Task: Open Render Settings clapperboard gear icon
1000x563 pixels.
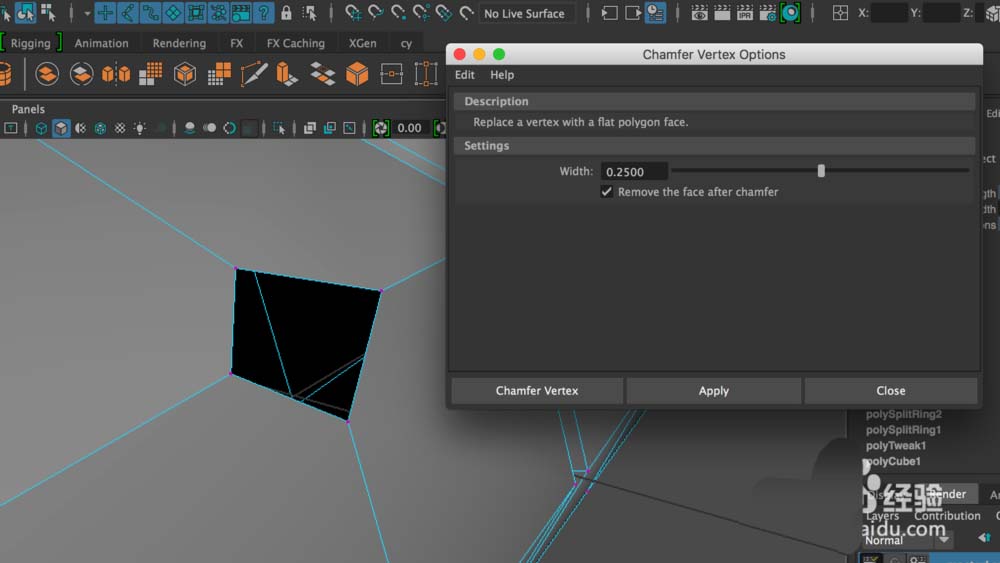Action: (x=767, y=13)
